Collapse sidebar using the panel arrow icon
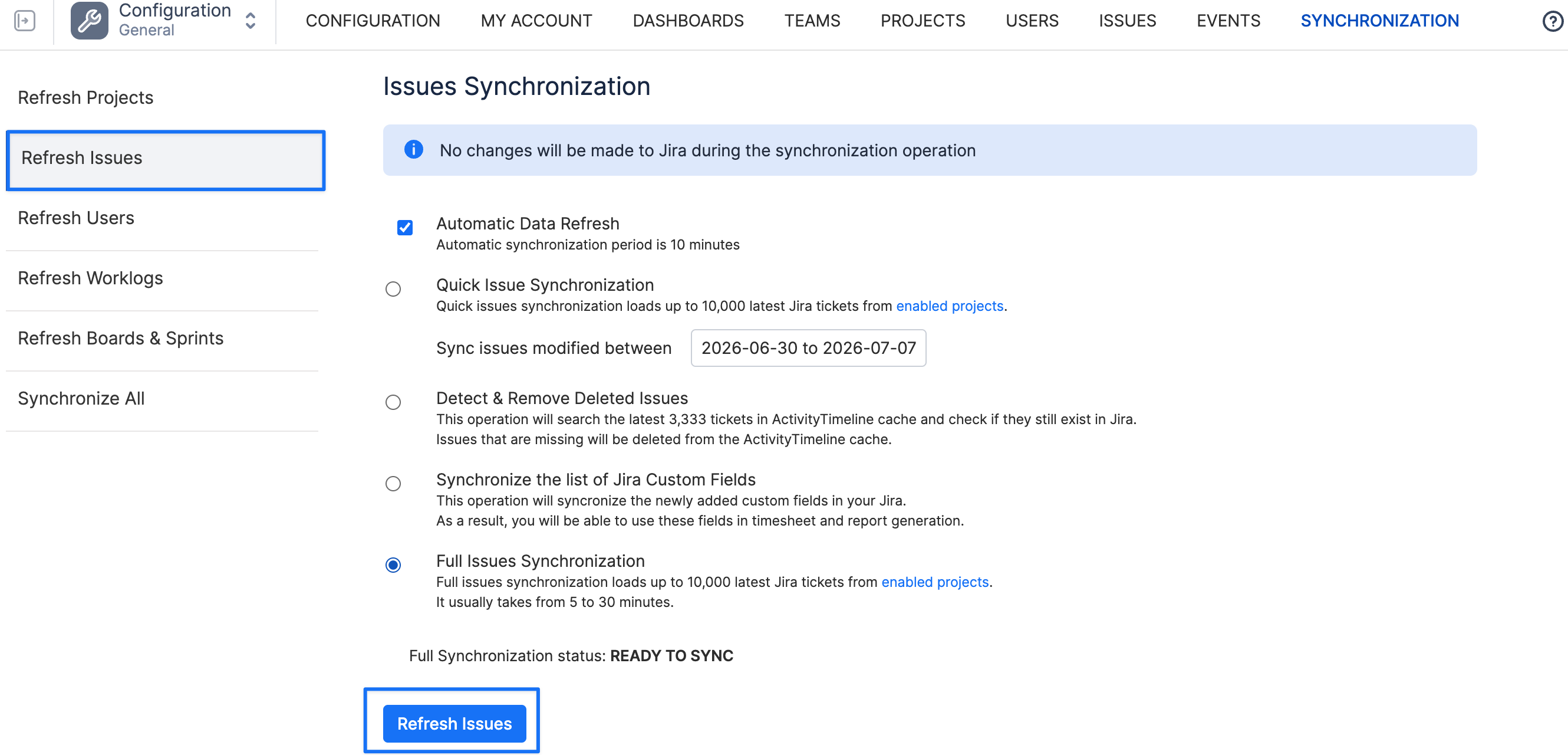 point(24,21)
